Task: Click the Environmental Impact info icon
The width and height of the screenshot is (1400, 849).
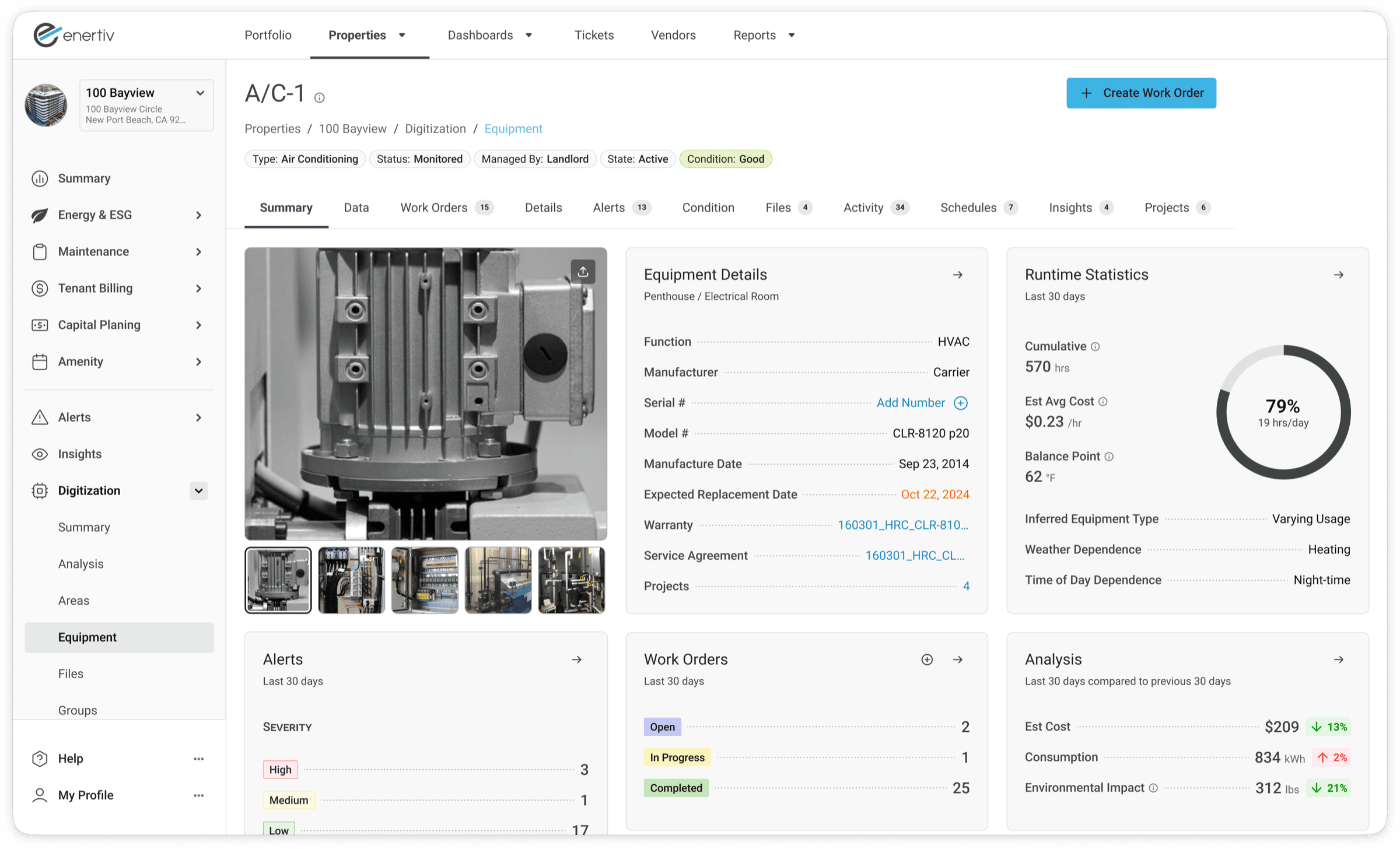Action: 1153,788
